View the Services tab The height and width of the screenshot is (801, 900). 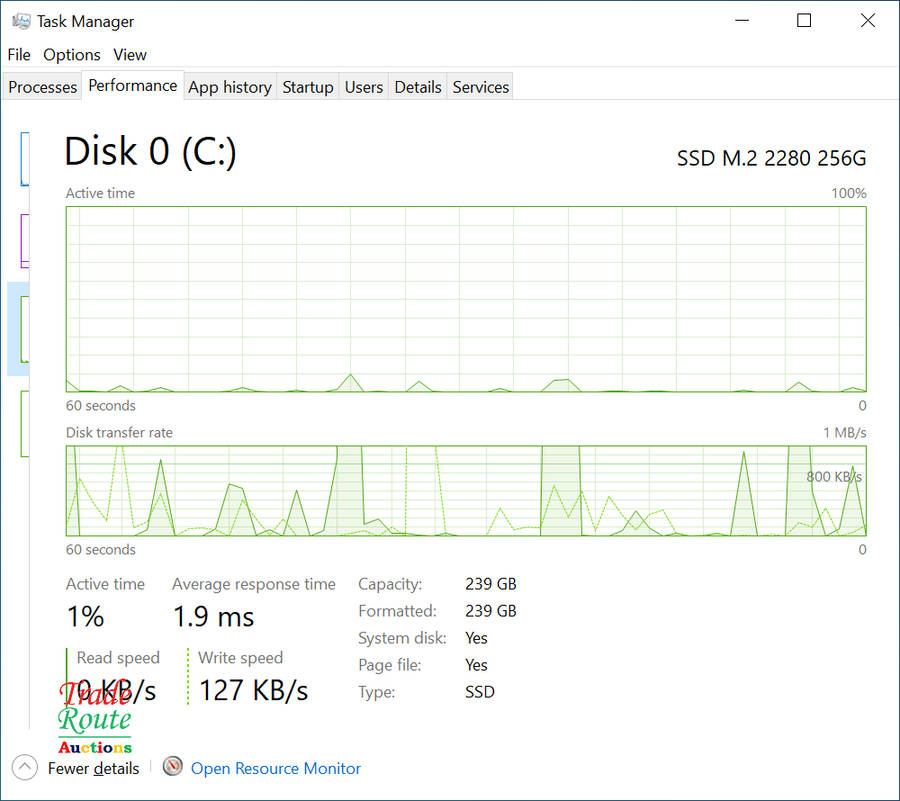481,87
